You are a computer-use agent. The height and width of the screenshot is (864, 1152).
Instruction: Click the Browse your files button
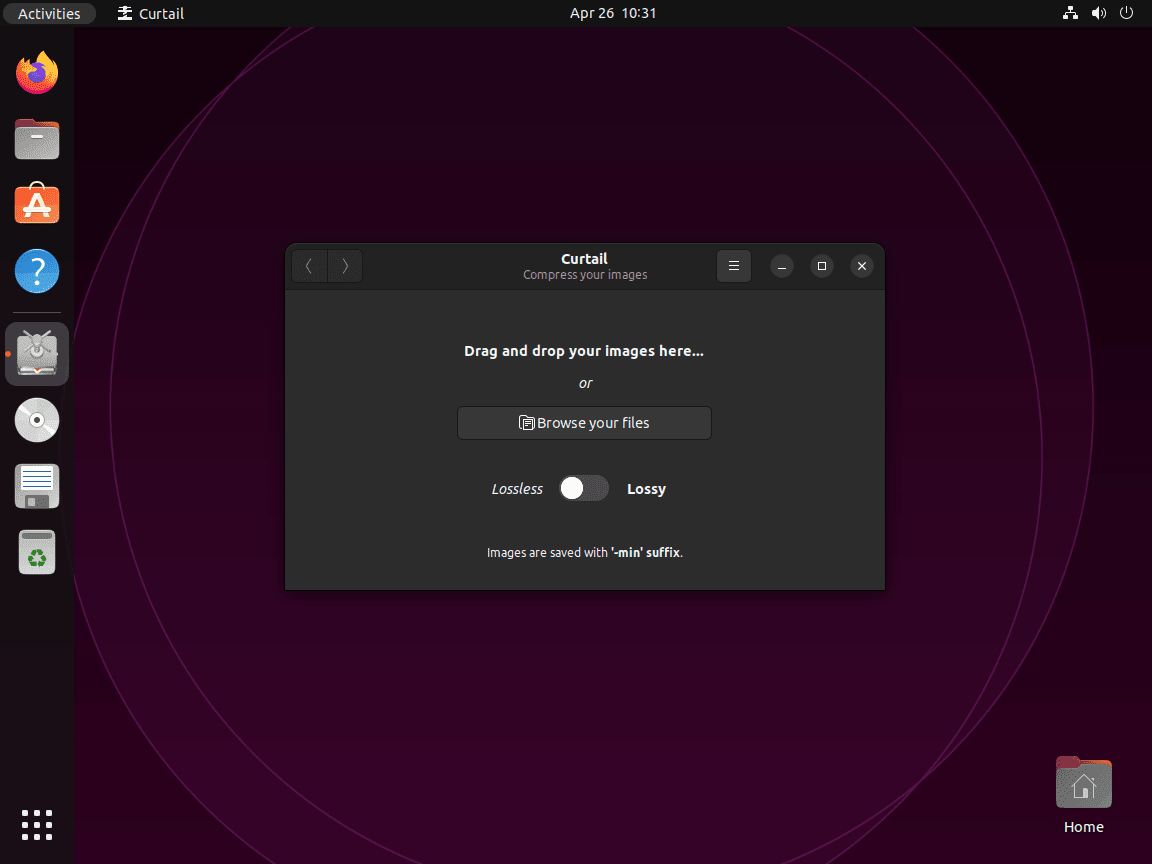click(584, 422)
